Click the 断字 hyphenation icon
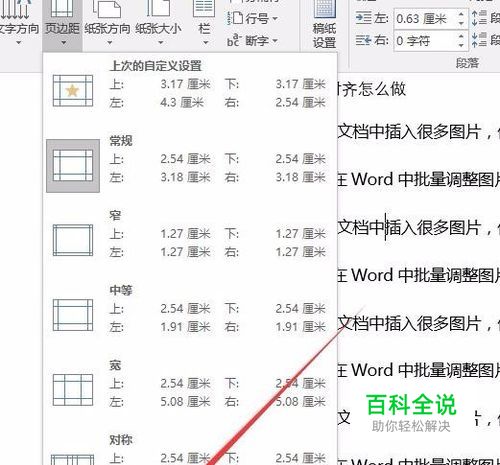Image resolution: width=500 pixels, height=465 pixels. pos(234,41)
